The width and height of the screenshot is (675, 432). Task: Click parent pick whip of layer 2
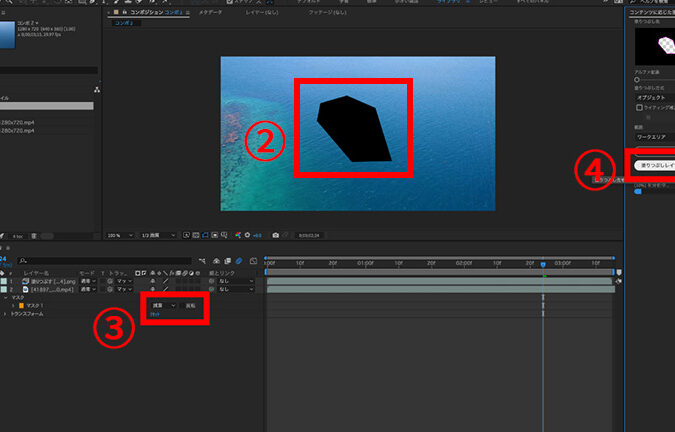click(211, 290)
